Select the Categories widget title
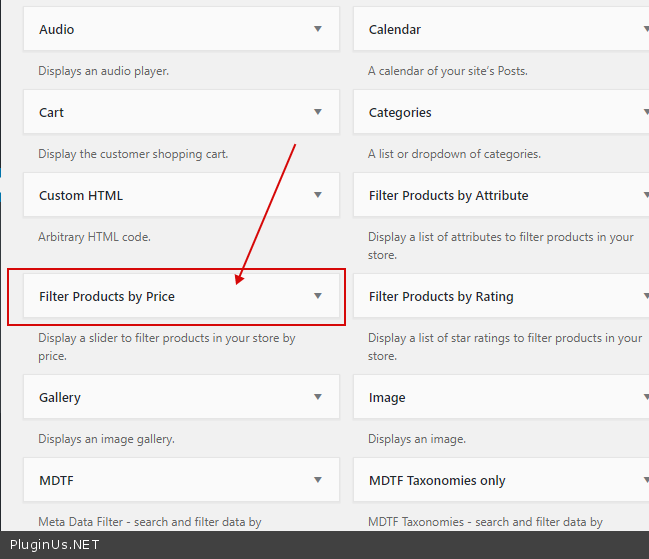The width and height of the screenshot is (649, 559). pyautogui.click(x=400, y=112)
